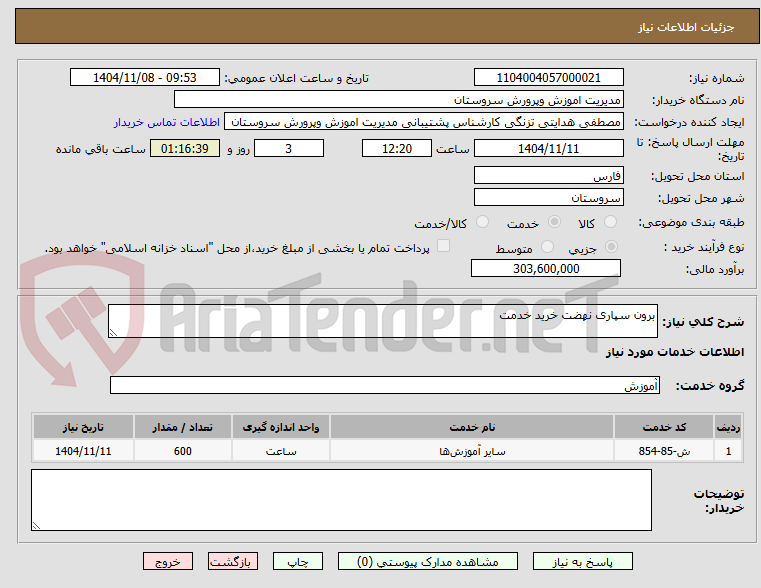Select the خدمت radio button
The image size is (761, 588).
tap(554, 222)
